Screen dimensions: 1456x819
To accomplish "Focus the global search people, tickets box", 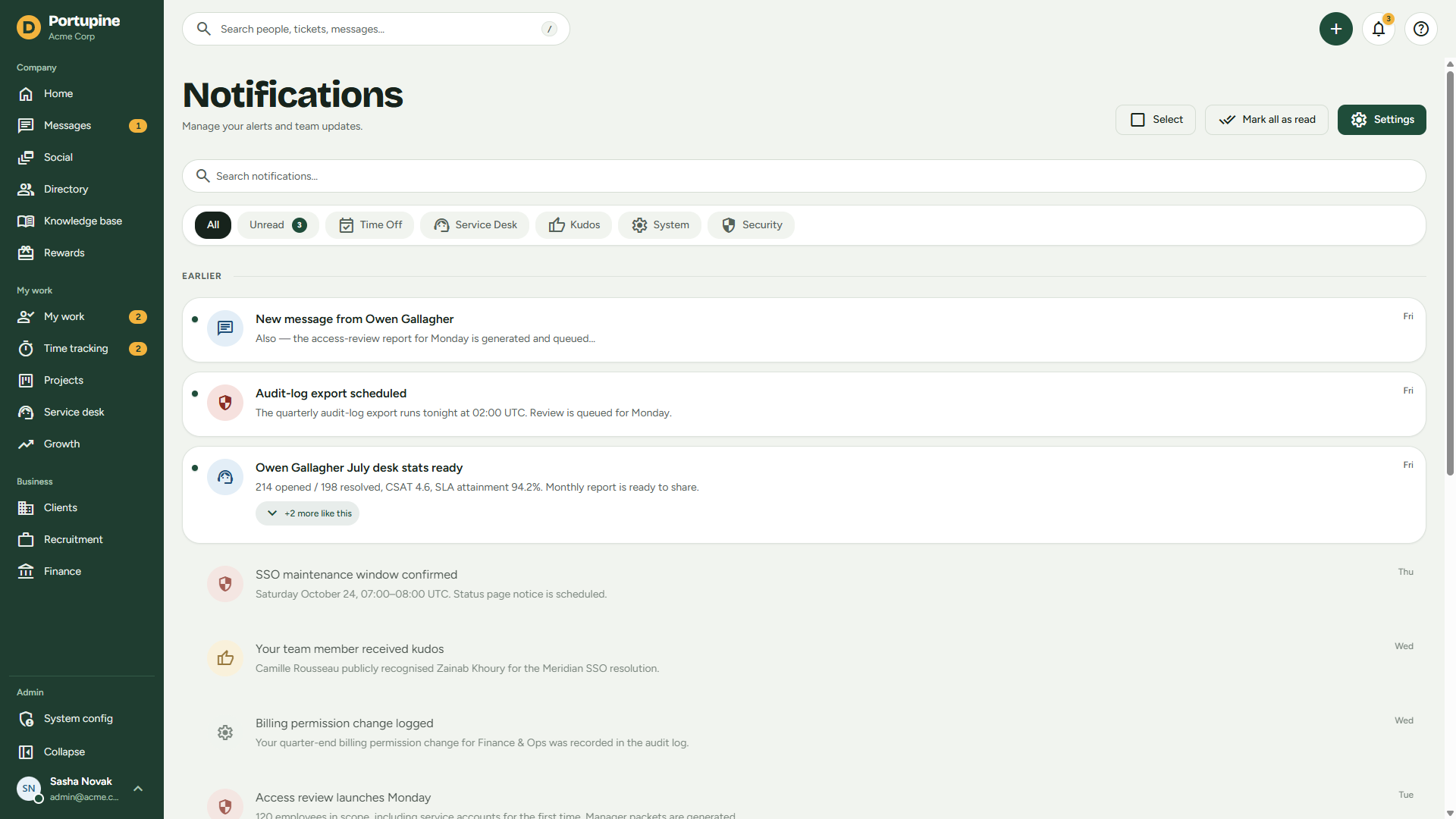I will point(376,29).
